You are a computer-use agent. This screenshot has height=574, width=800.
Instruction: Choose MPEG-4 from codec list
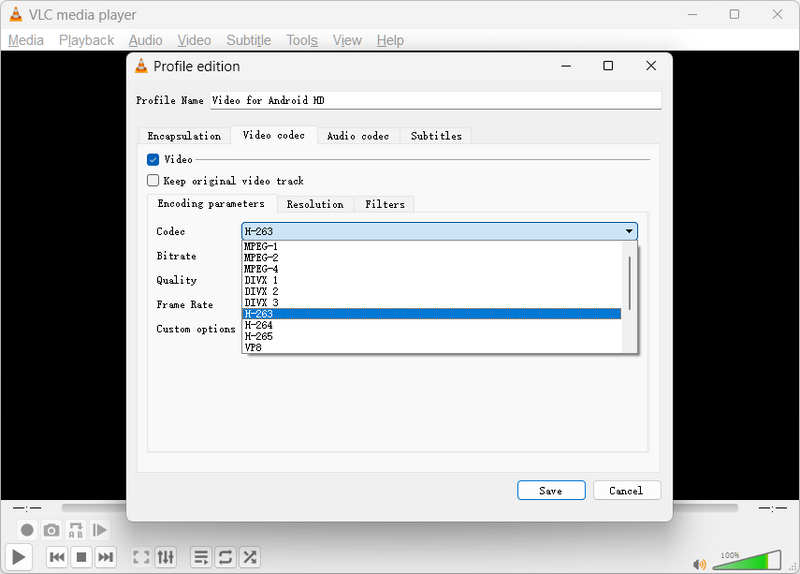[x=431, y=269]
